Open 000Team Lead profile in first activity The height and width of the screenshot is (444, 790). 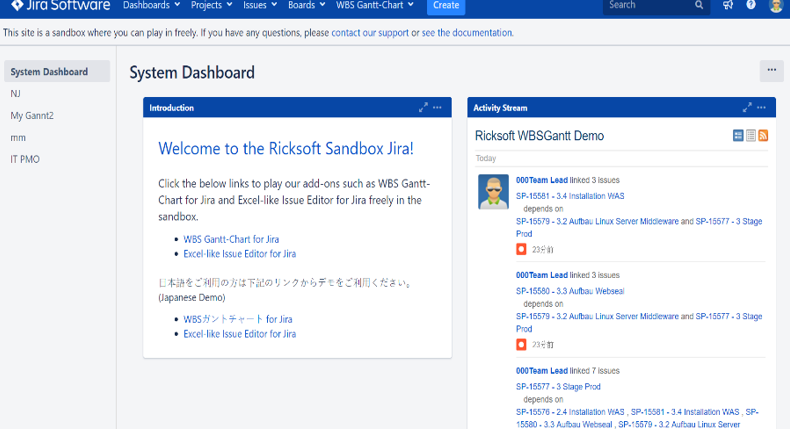coord(542,180)
